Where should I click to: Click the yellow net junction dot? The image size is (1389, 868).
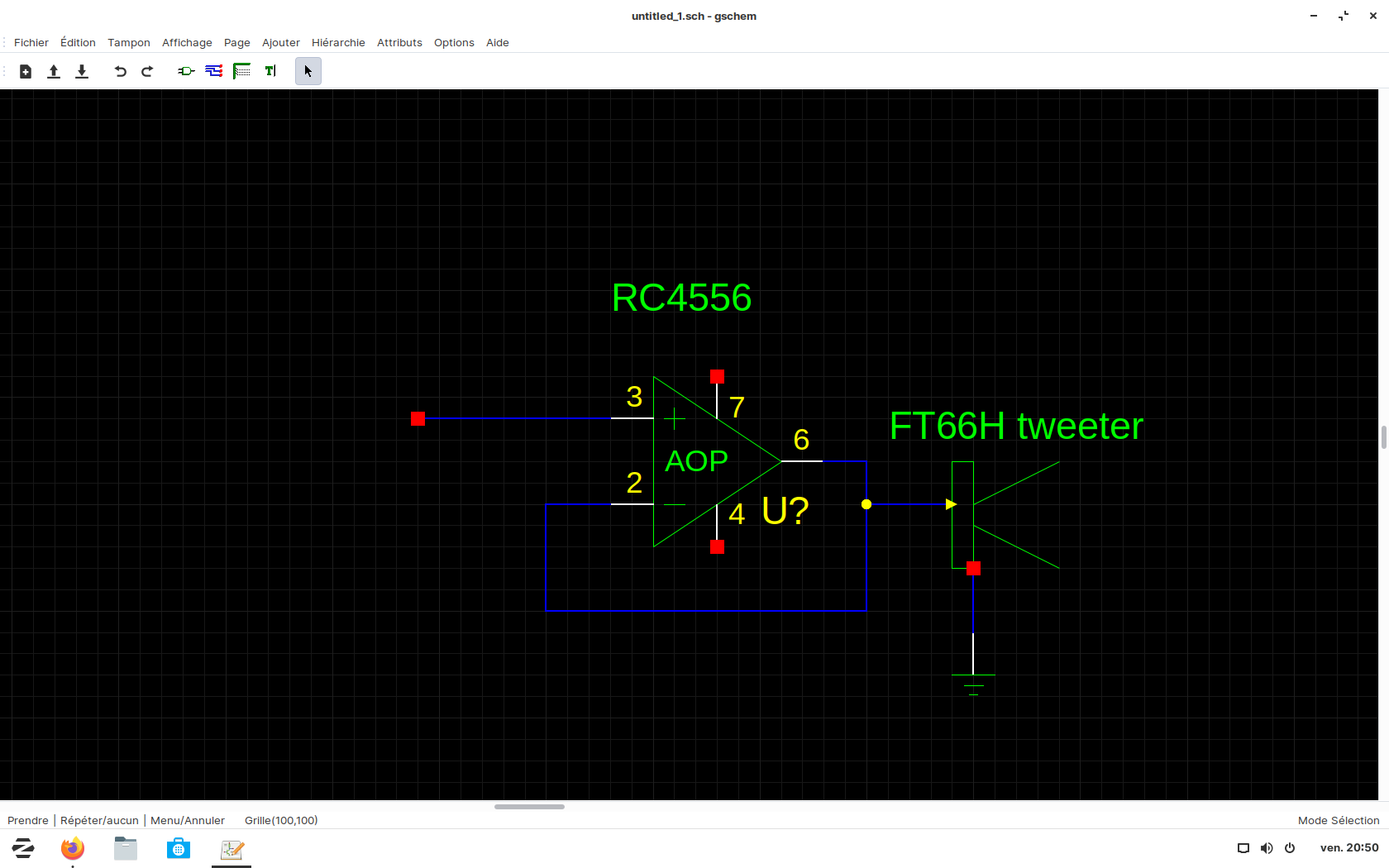(x=866, y=504)
